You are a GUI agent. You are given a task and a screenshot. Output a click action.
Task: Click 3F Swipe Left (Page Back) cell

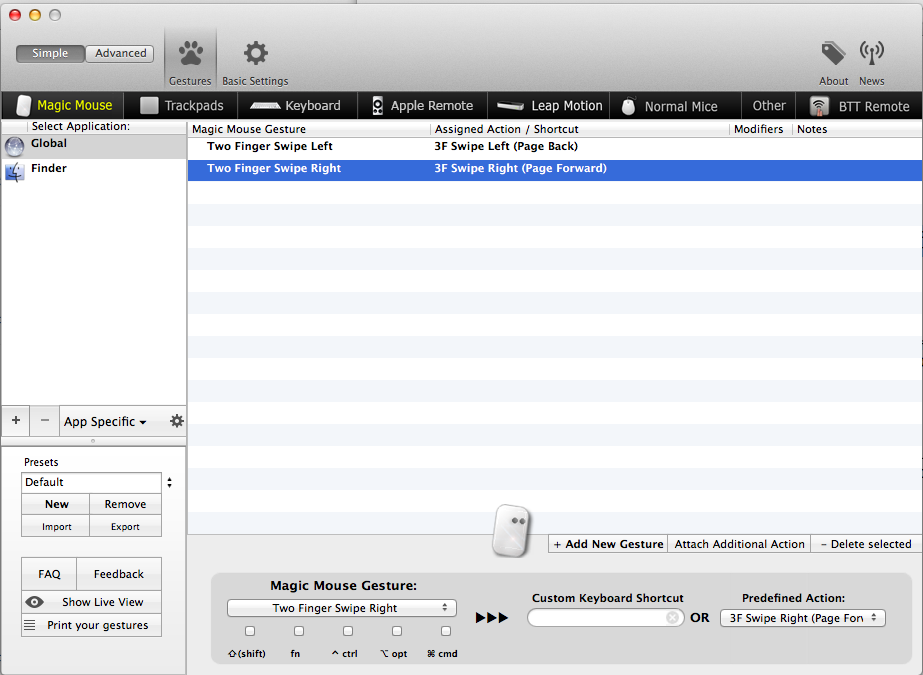506,147
